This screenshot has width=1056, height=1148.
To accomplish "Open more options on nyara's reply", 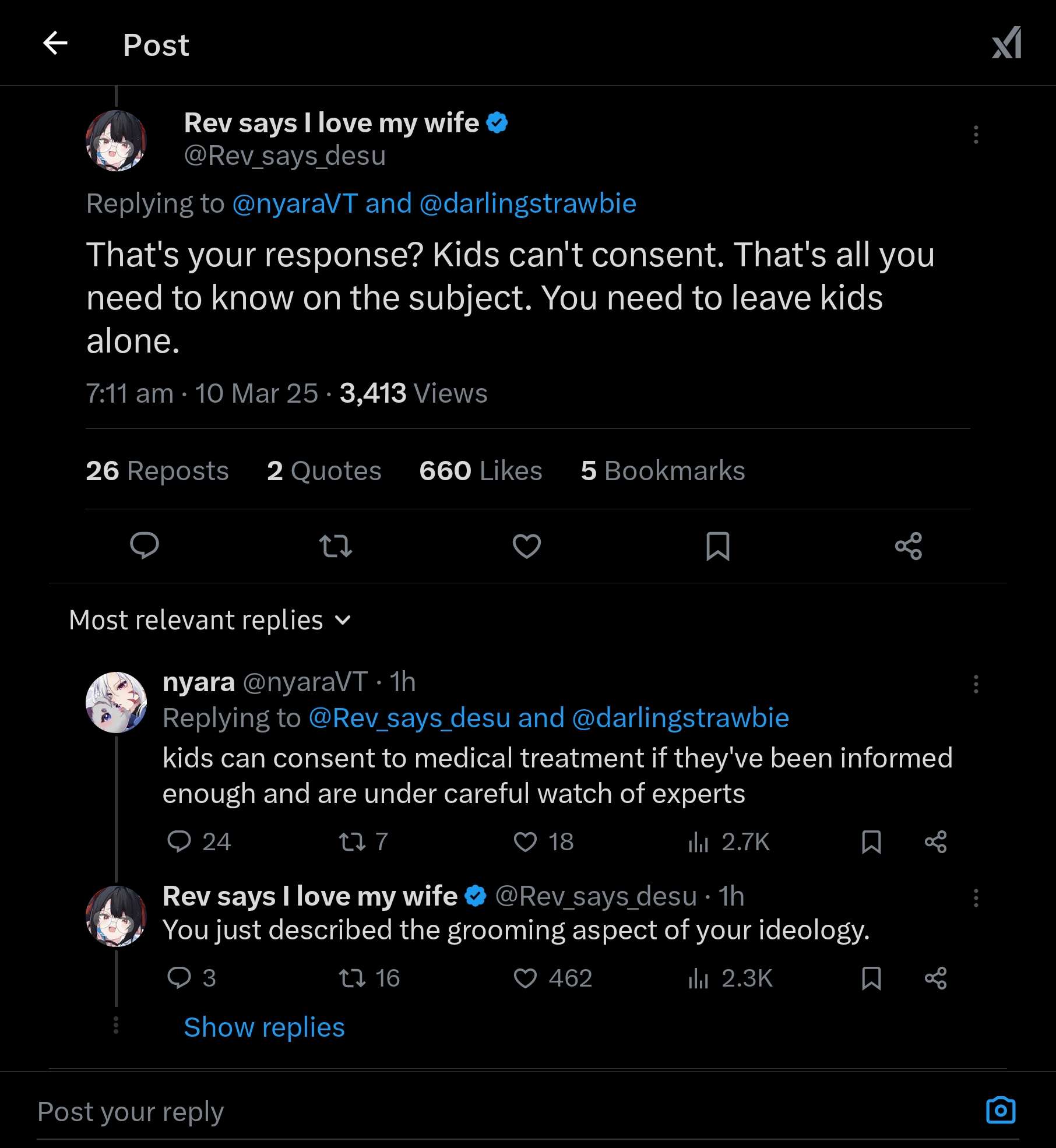I will coord(976,684).
